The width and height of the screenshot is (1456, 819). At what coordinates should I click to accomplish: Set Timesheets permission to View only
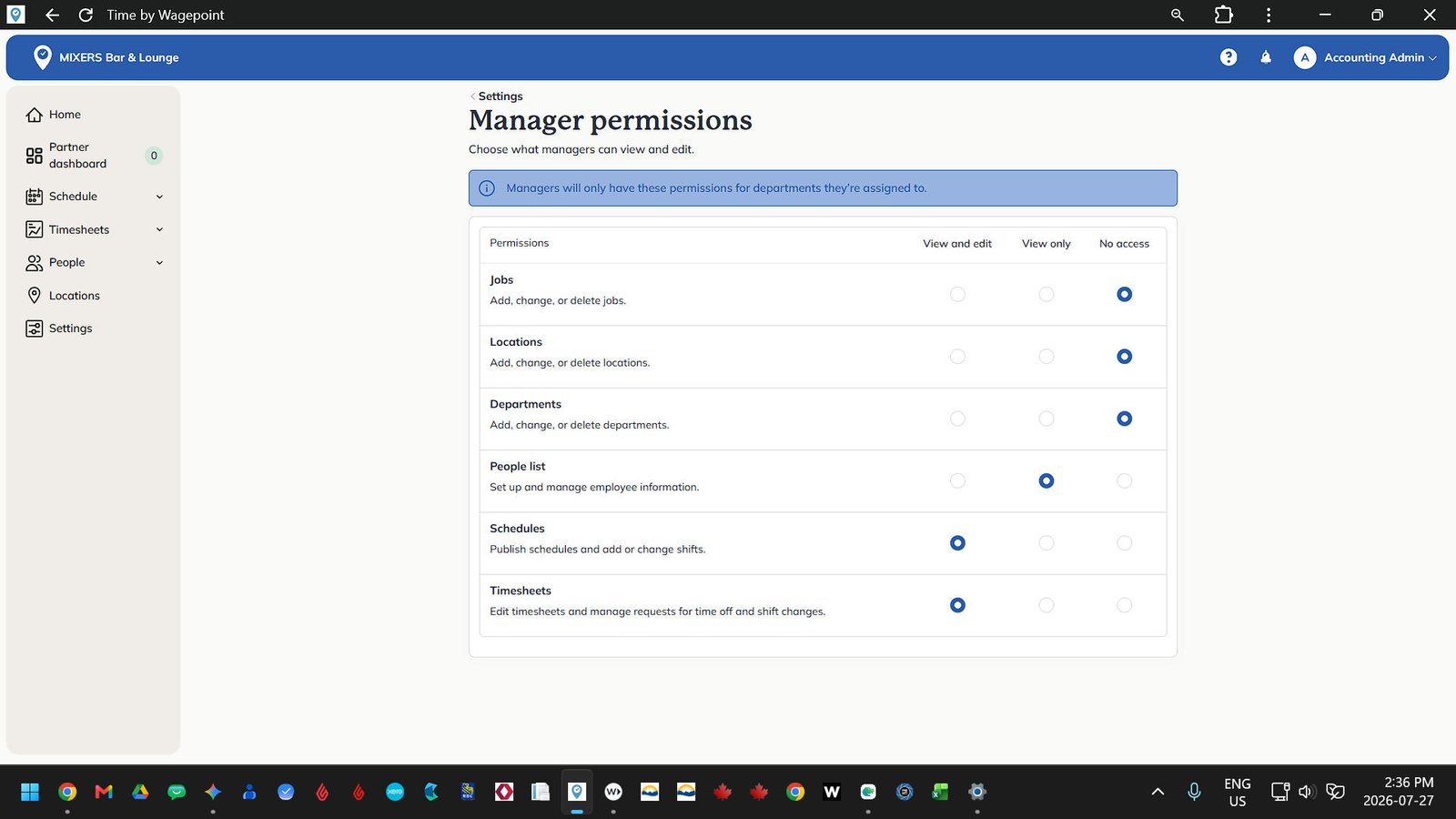(x=1046, y=605)
